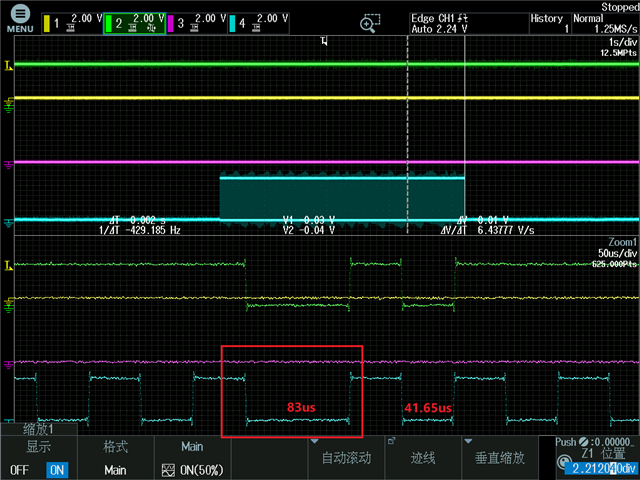
Task: Click channel 3 magenta ground marker in main
Action: click(9, 164)
